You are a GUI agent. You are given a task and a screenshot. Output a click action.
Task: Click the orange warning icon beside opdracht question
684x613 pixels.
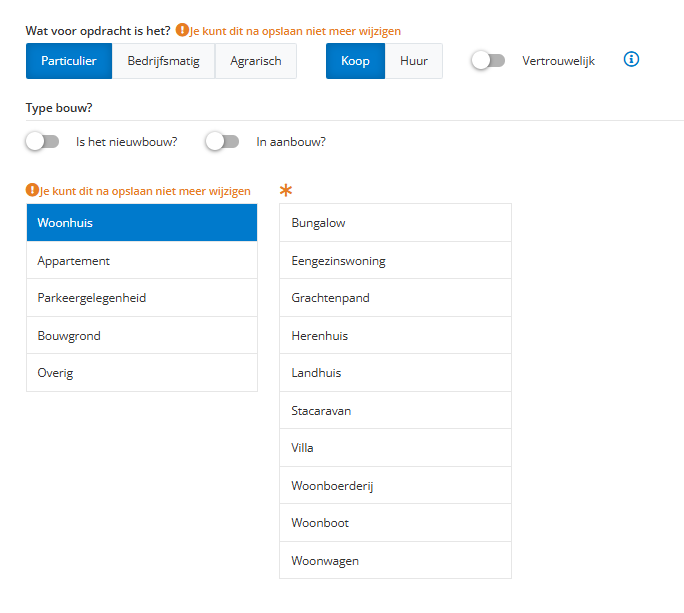pos(182,32)
